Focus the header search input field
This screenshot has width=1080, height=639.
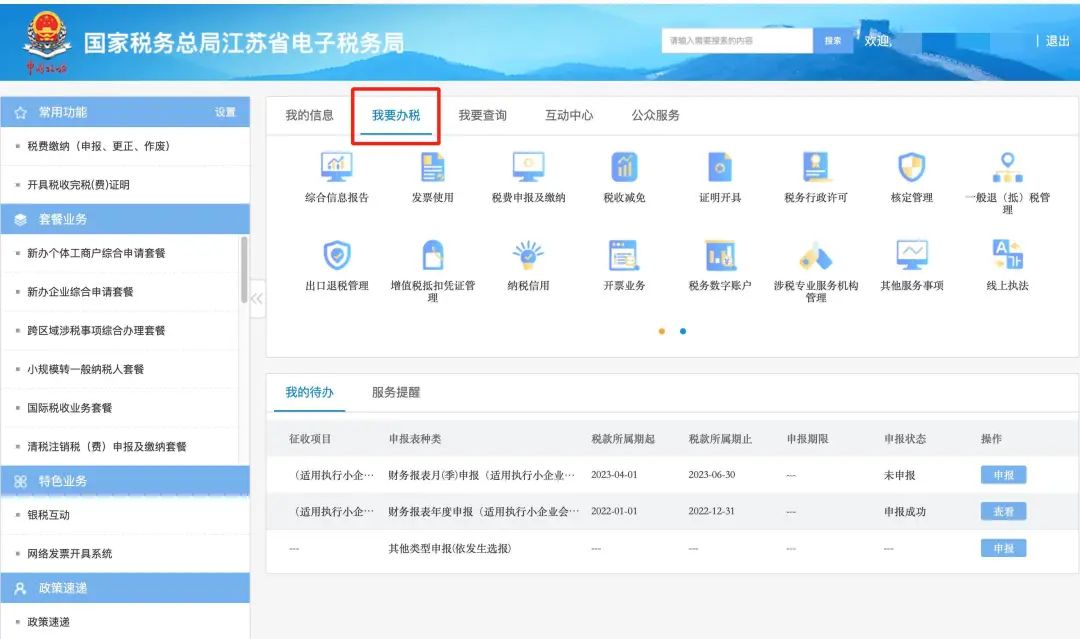pos(738,41)
